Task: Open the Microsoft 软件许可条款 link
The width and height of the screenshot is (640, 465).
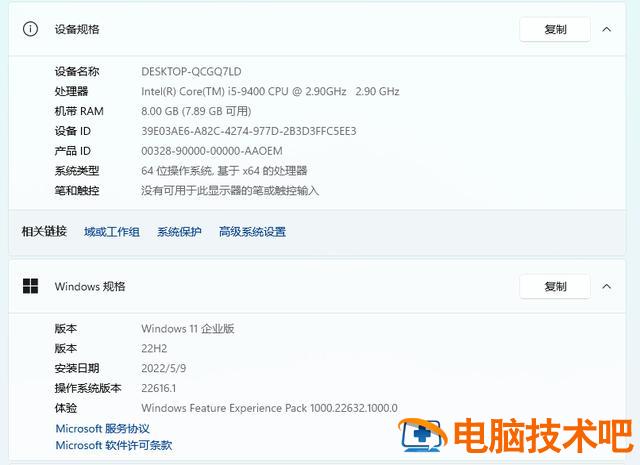Action: [x=113, y=445]
